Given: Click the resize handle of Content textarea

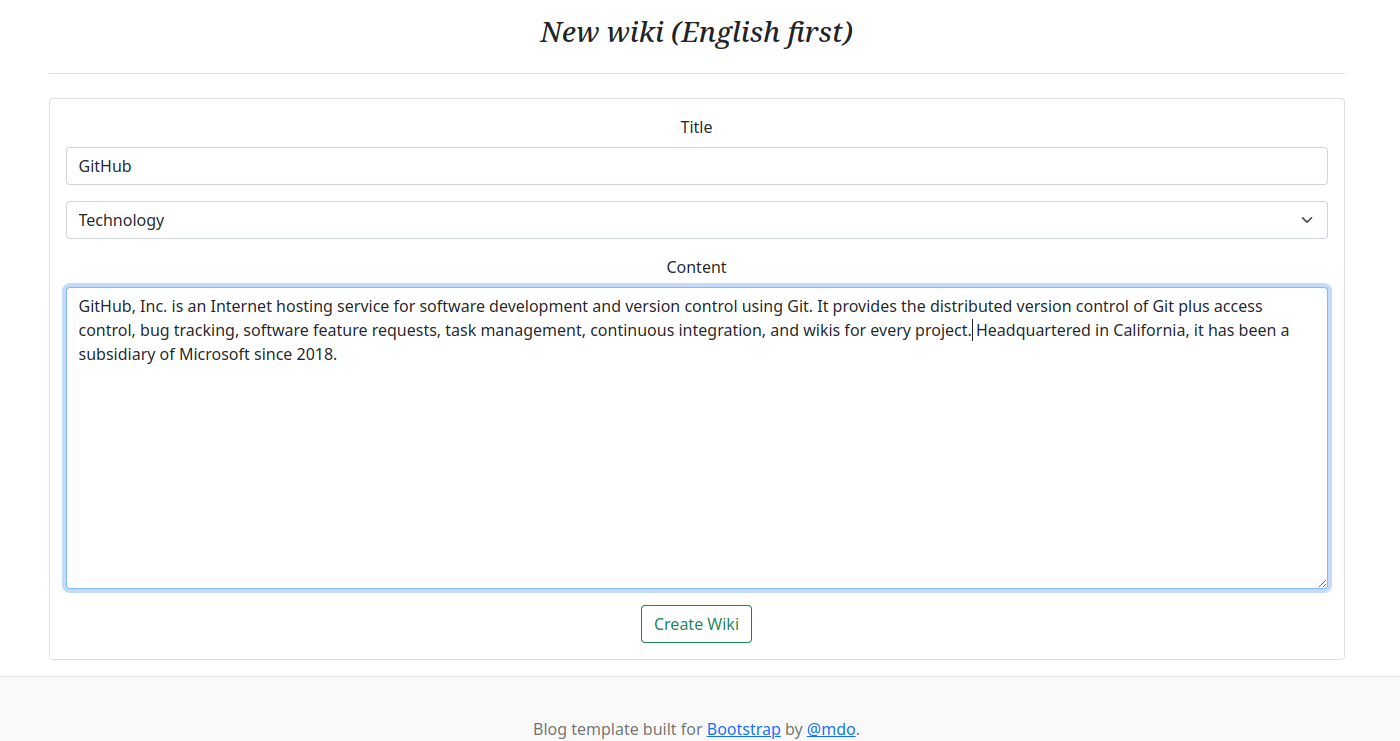Looking at the screenshot, I should click(1321, 582).
